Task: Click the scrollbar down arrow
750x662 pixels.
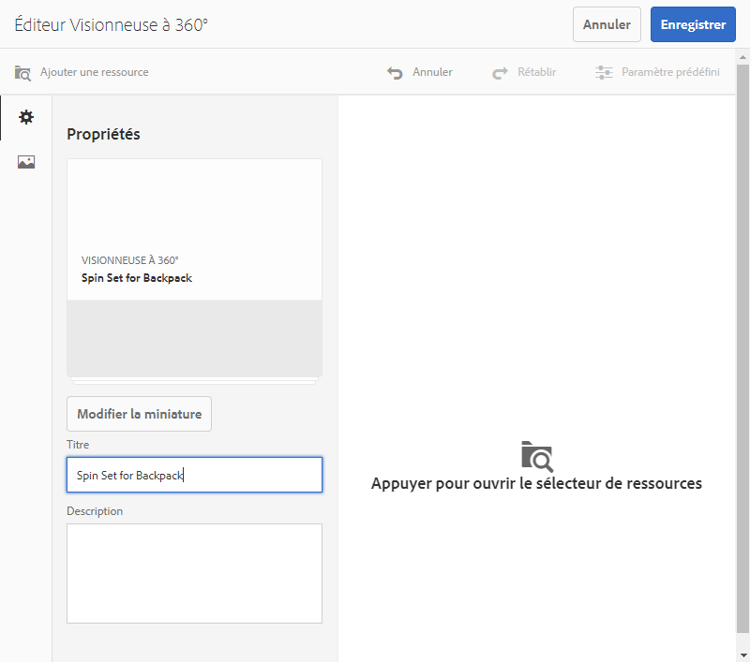Action: (x=742, y=654)
